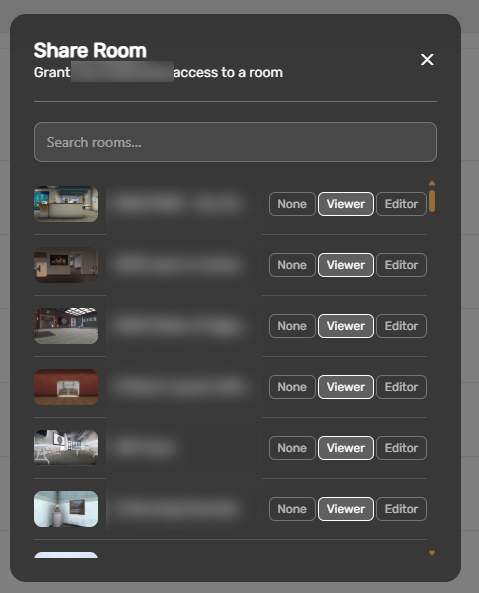Screen dimensions: 479x593
Task: Set dark gallery room access to Editor
Action: (x=401, y=265)
